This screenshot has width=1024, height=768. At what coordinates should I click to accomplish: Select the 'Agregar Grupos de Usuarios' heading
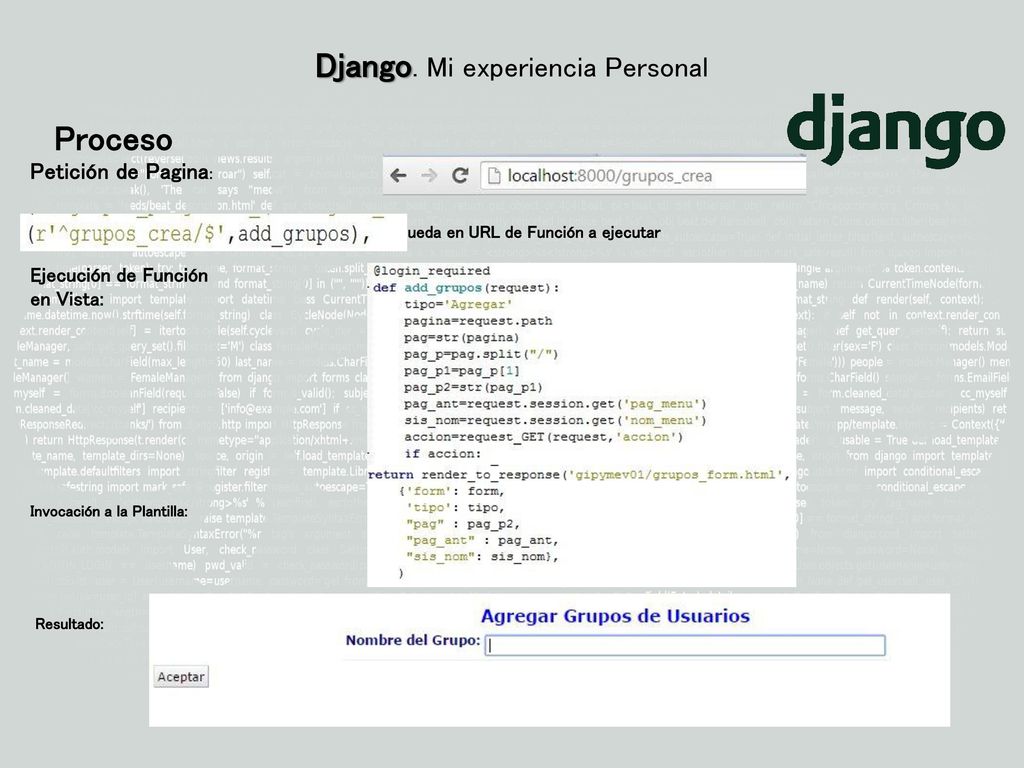[615, 616]
